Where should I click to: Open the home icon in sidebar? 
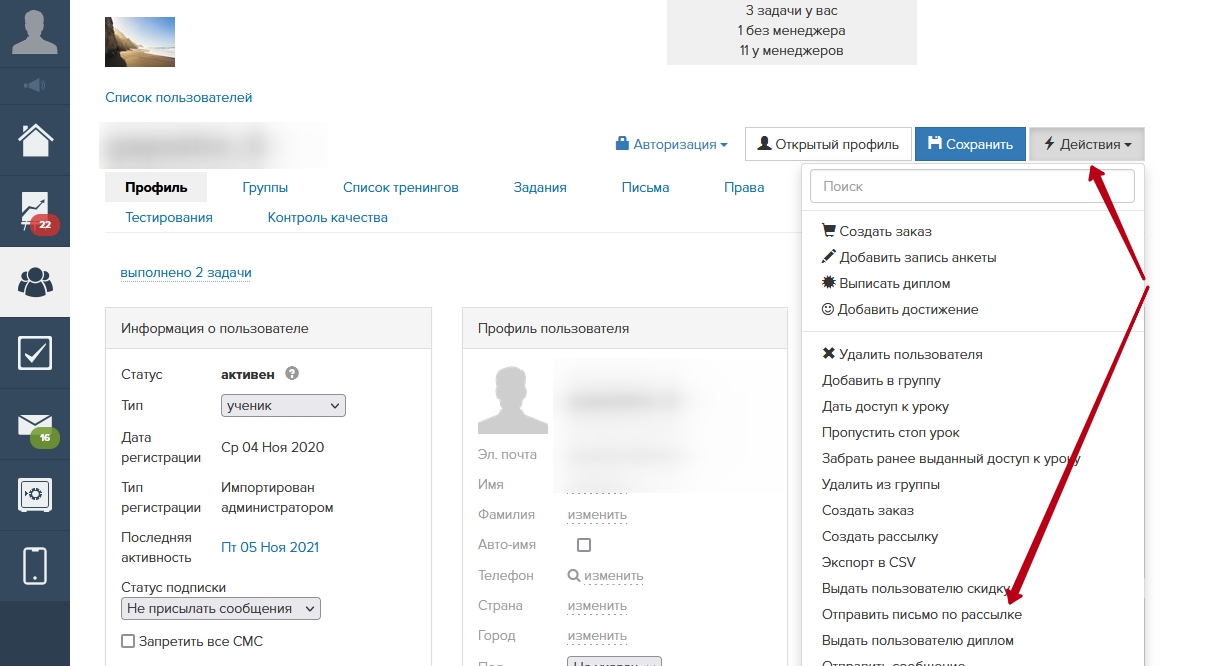[x=35, y=140]
